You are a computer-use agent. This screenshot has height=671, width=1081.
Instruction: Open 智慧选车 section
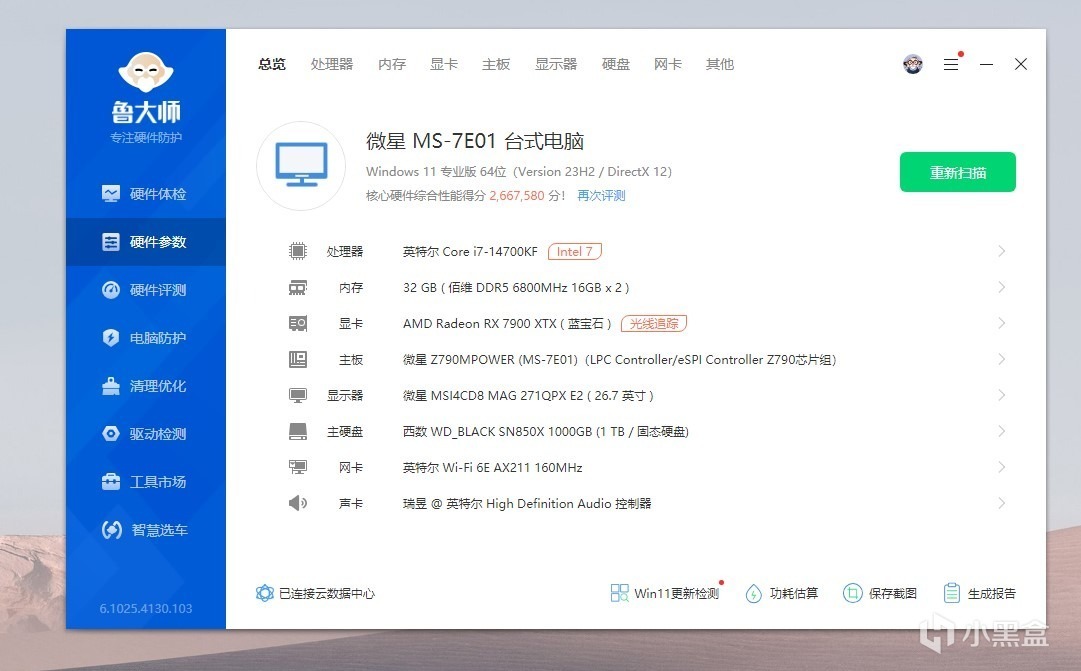145,530
